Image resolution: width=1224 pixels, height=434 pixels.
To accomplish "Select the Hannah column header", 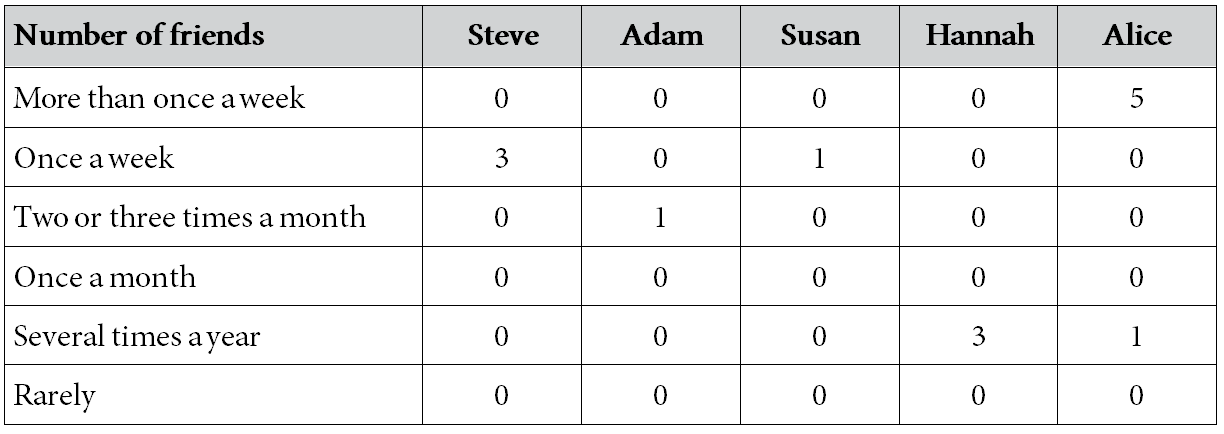I will pyautogui.click(x=978, y=38).
